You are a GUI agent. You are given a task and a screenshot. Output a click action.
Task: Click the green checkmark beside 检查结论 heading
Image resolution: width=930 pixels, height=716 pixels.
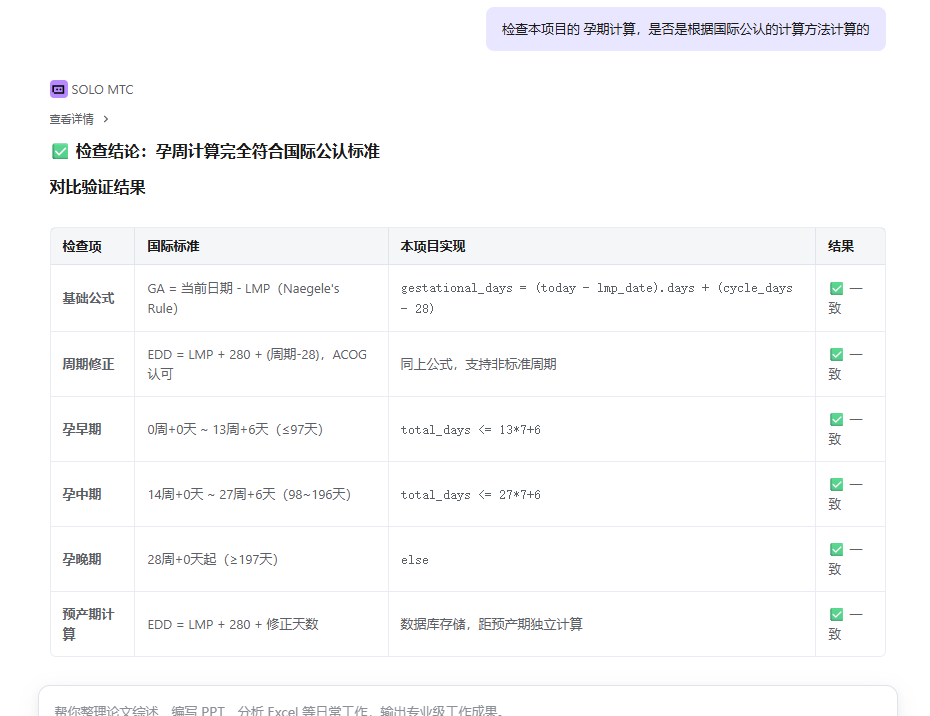click(x=60, y=152)
